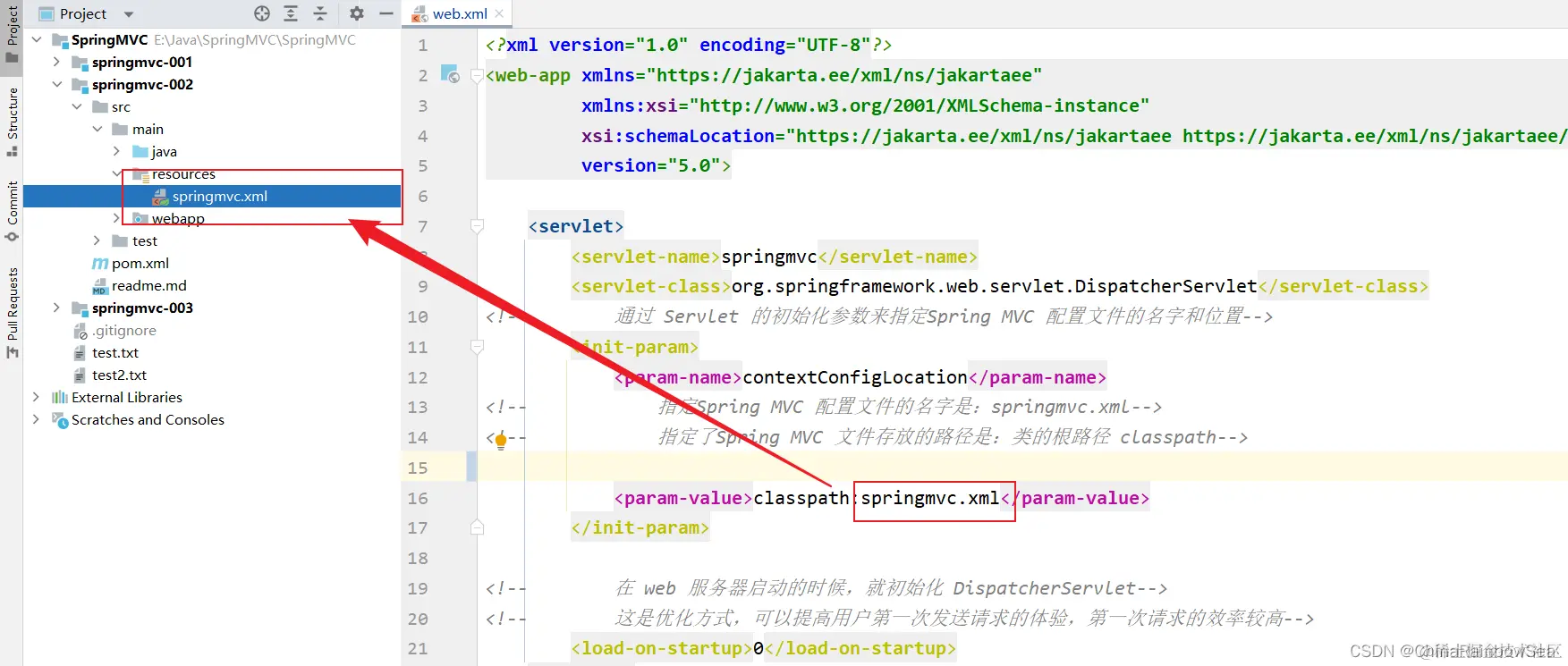Toggle fold end marker at line 17
The width and height of the screenshot is (1568, 666).
tap(477, 527)
